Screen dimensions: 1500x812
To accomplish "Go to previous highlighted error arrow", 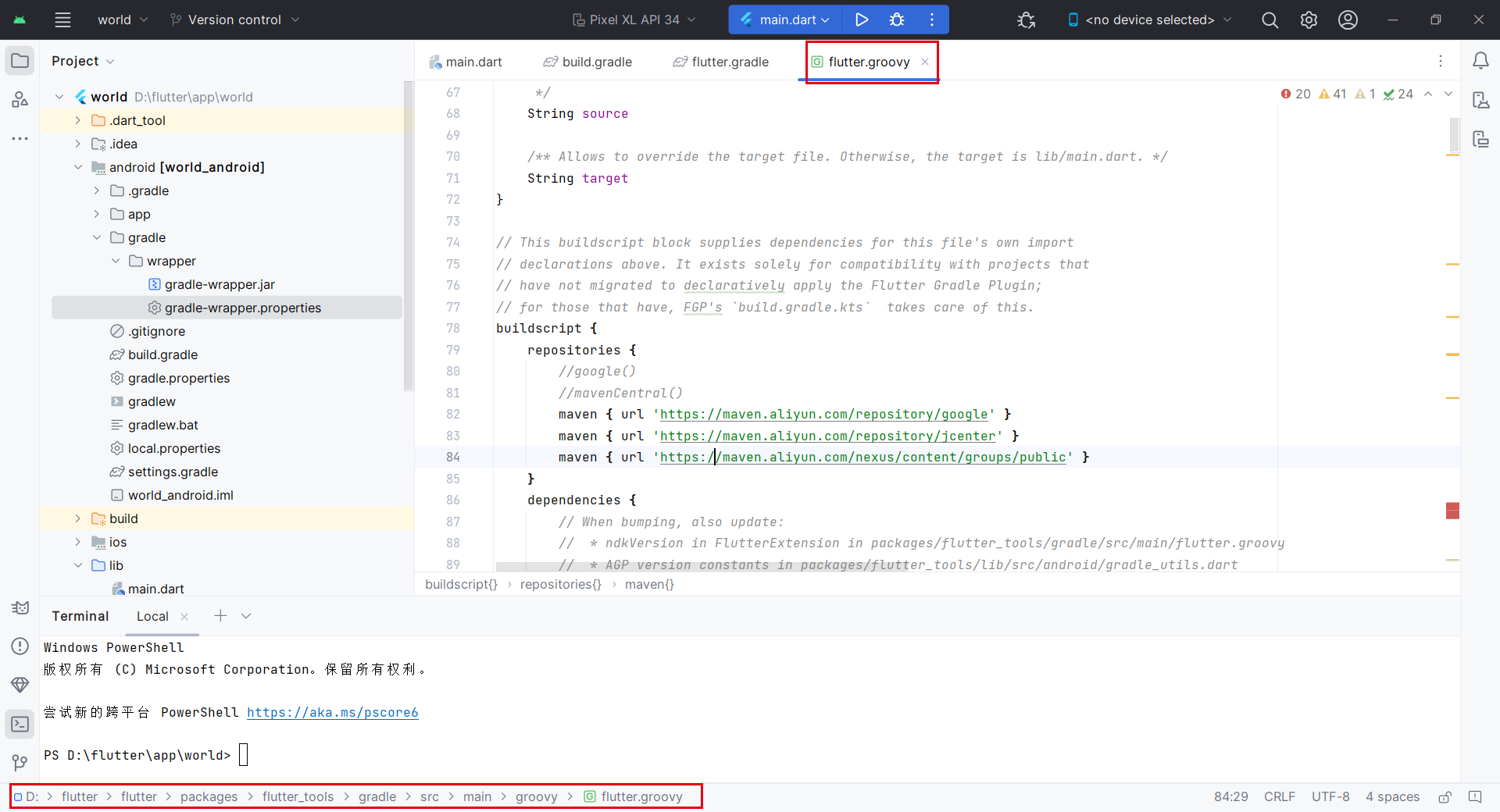I will tap(1428, 94).
